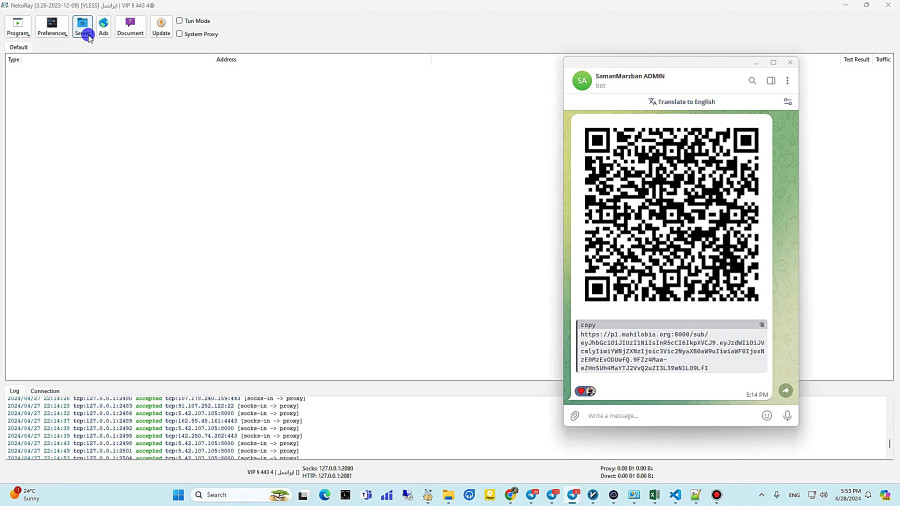This screenshot has width=900, height=506.
Task: Enable the System Proxy checkbox
Action: point(180,34)
